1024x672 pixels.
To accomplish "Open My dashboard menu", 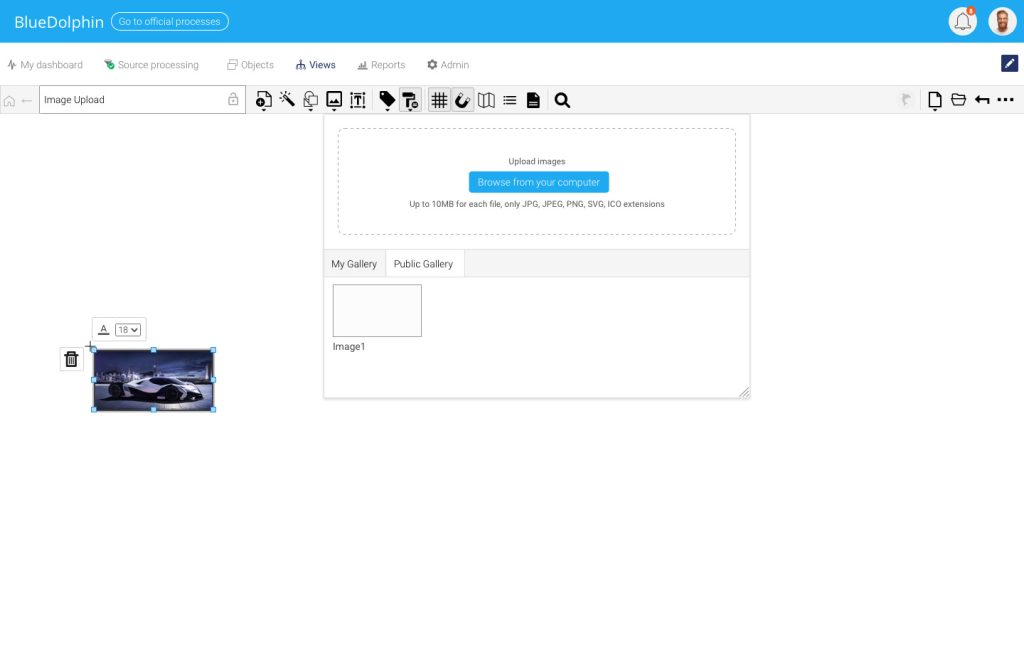I will point(45,65).
